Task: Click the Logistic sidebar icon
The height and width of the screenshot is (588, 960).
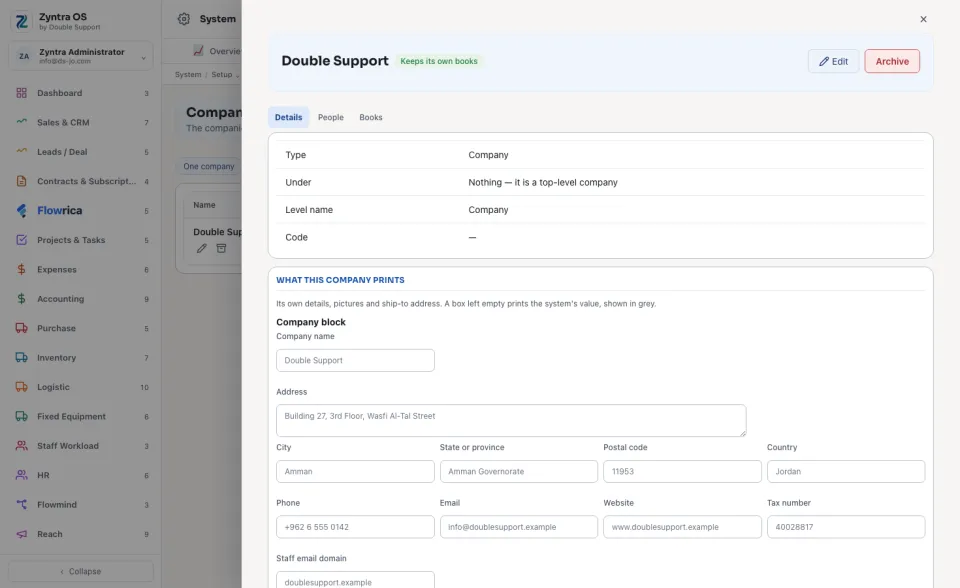Action: [21, 386]
